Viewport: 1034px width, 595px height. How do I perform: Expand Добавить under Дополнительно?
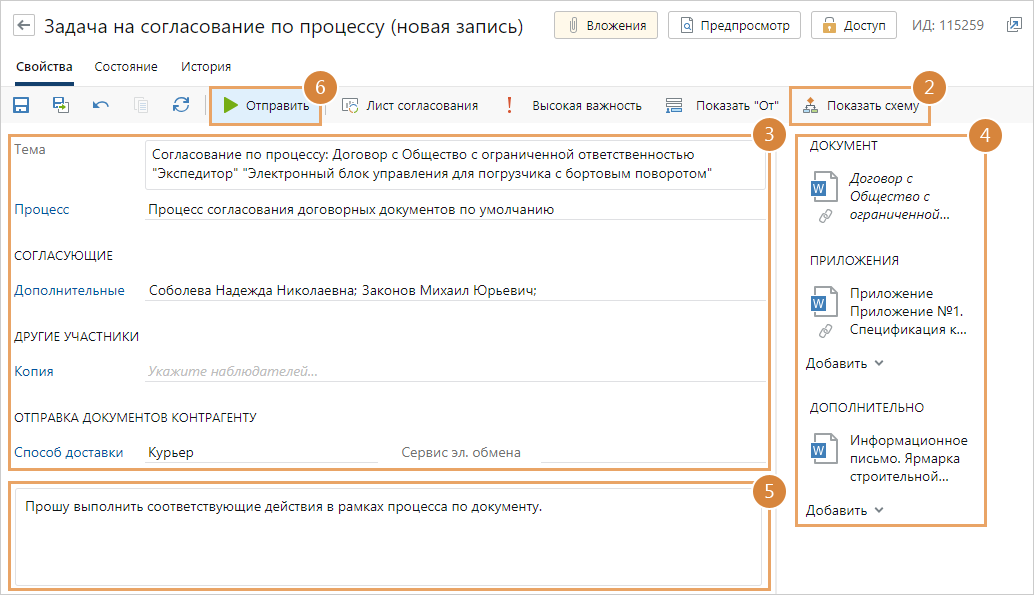(x=845, y=510)
